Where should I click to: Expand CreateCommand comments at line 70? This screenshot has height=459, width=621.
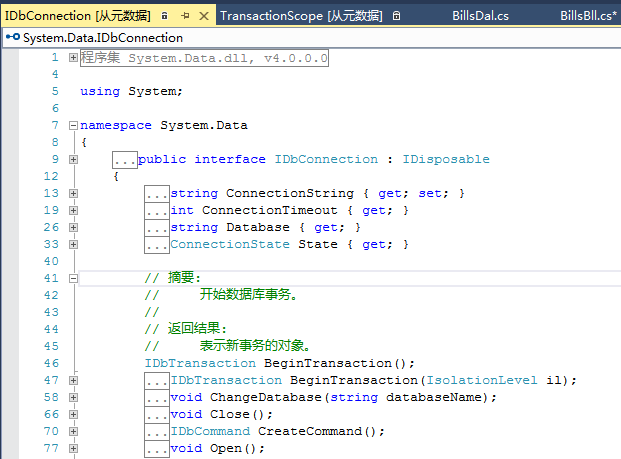coord(73,431)
